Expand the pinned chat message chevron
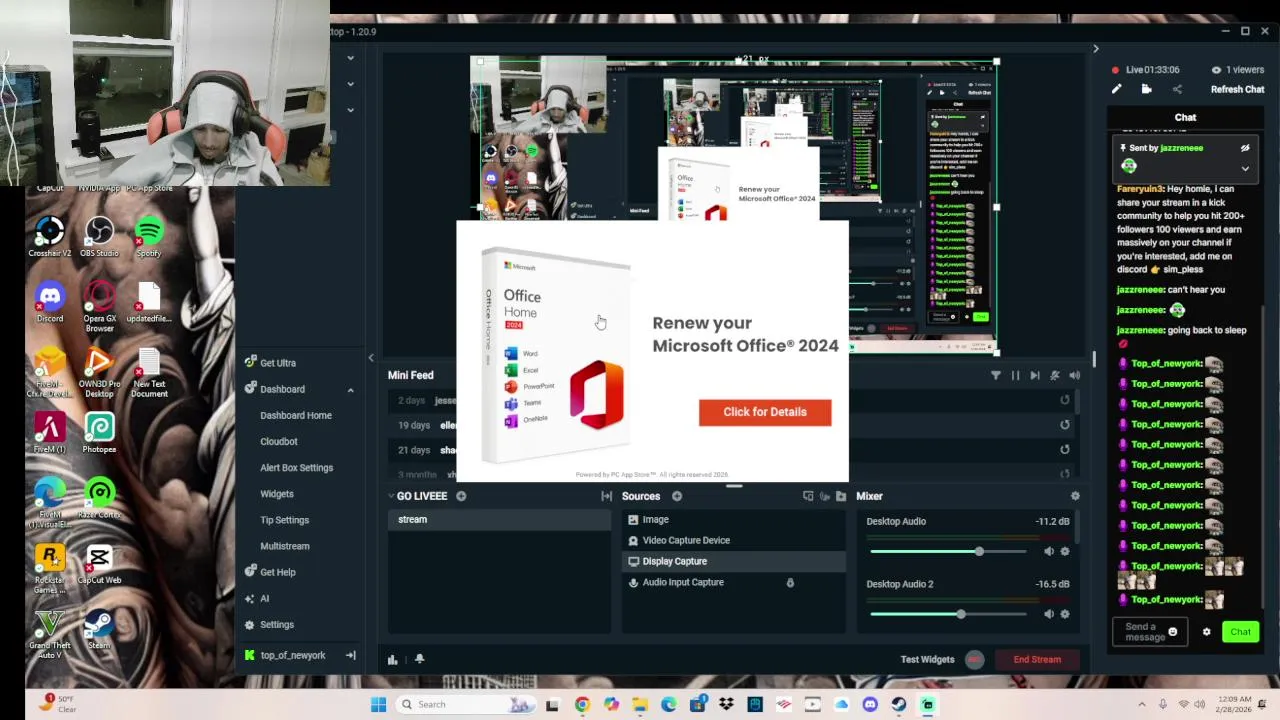The width and height of the screenshot is (1280, 720). 1245,168
